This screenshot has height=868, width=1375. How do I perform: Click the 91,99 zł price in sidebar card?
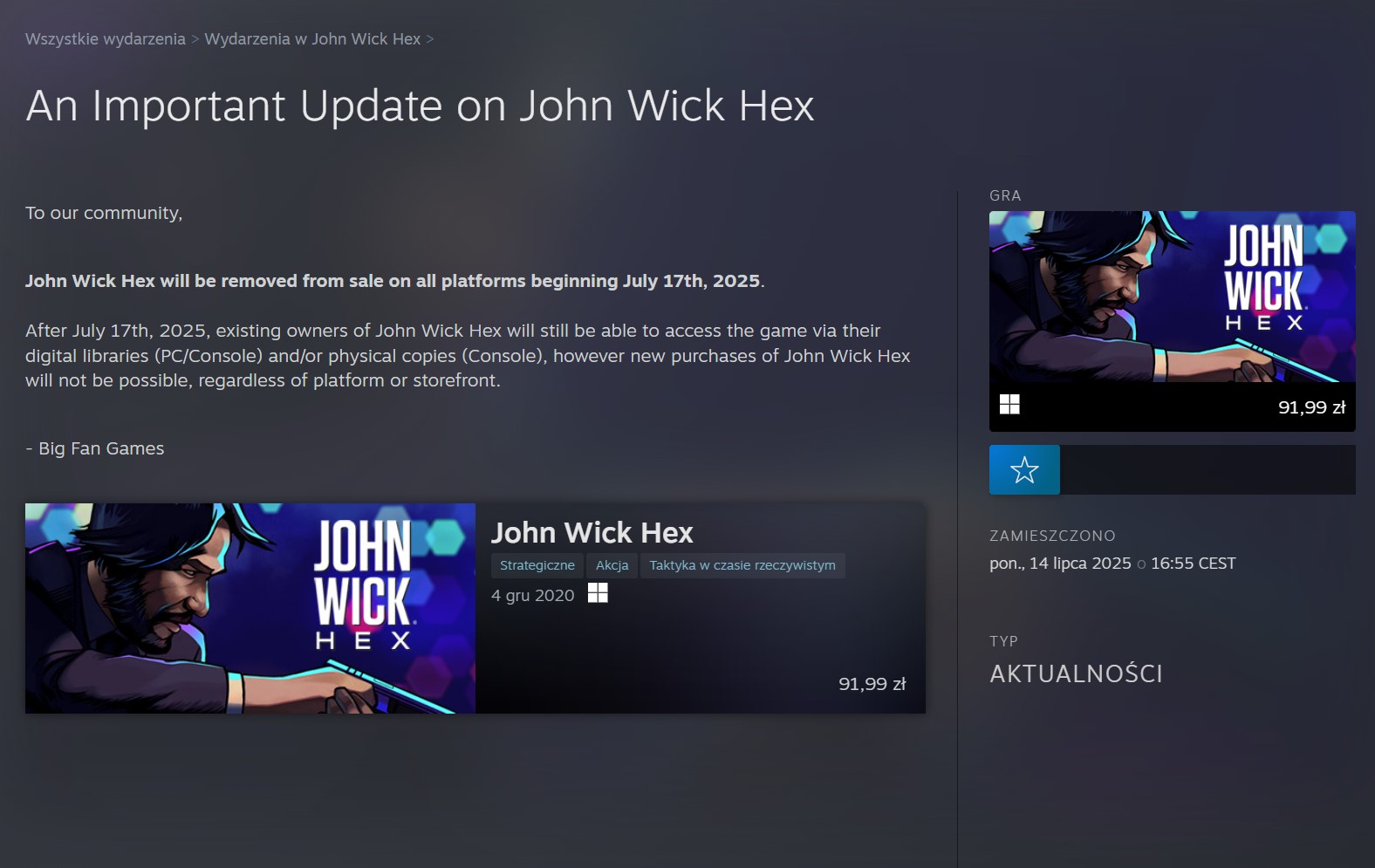[x=1311, y=407]
